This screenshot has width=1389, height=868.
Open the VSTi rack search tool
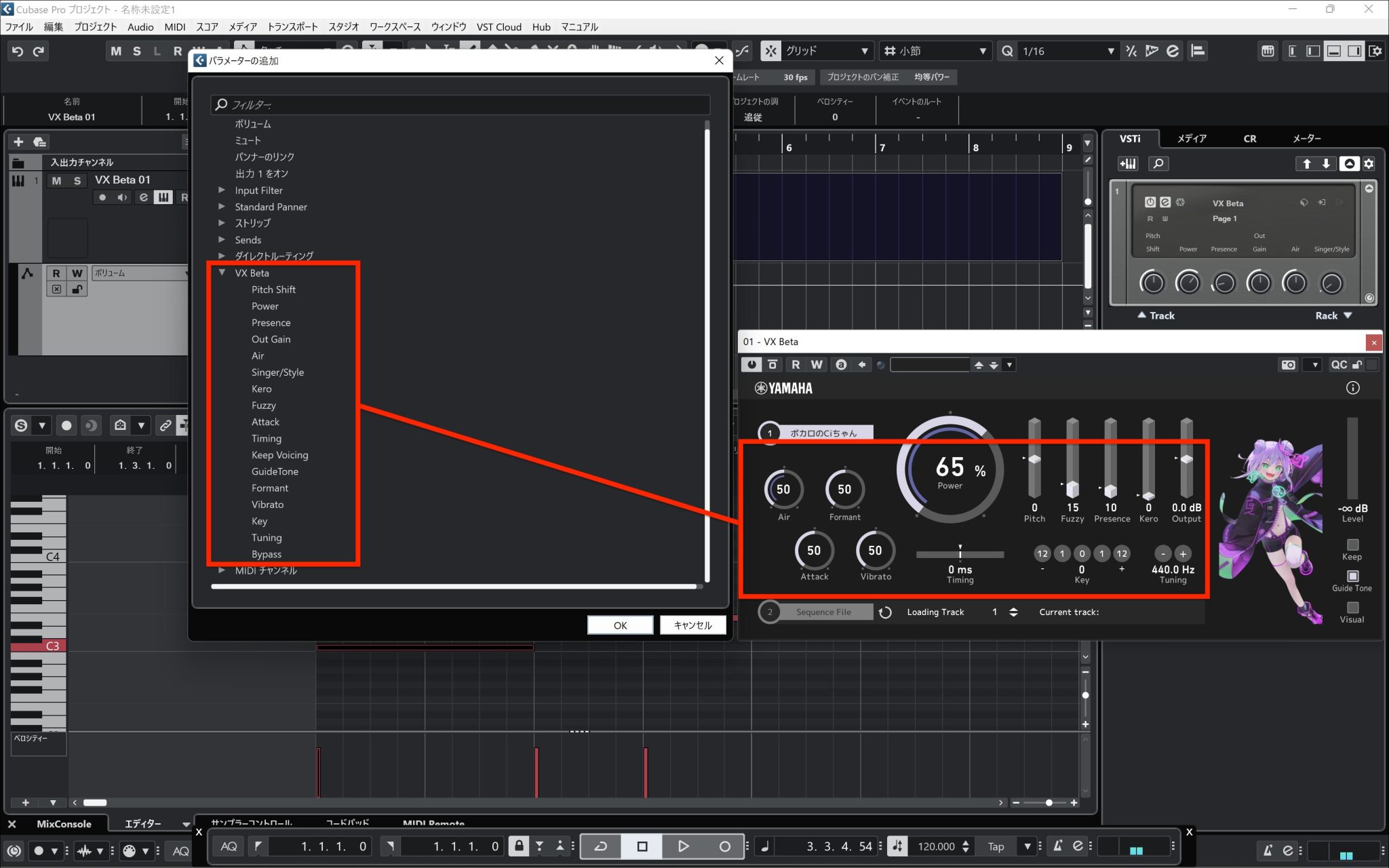pyautogui.click(x=1158, y=163)
